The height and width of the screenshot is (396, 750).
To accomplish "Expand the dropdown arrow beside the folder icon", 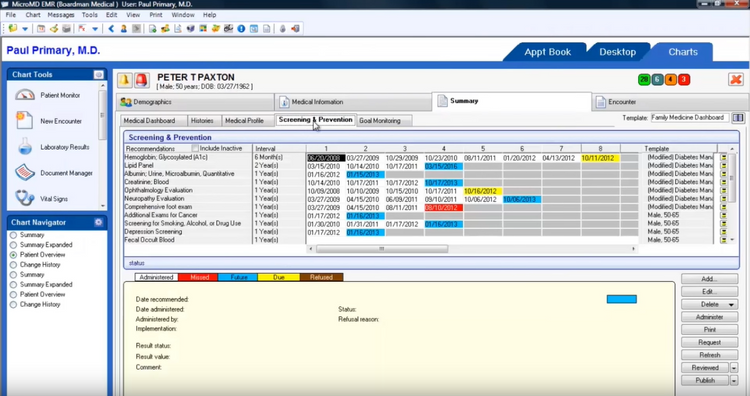I will pyautogui.click(x=25, y=29).
